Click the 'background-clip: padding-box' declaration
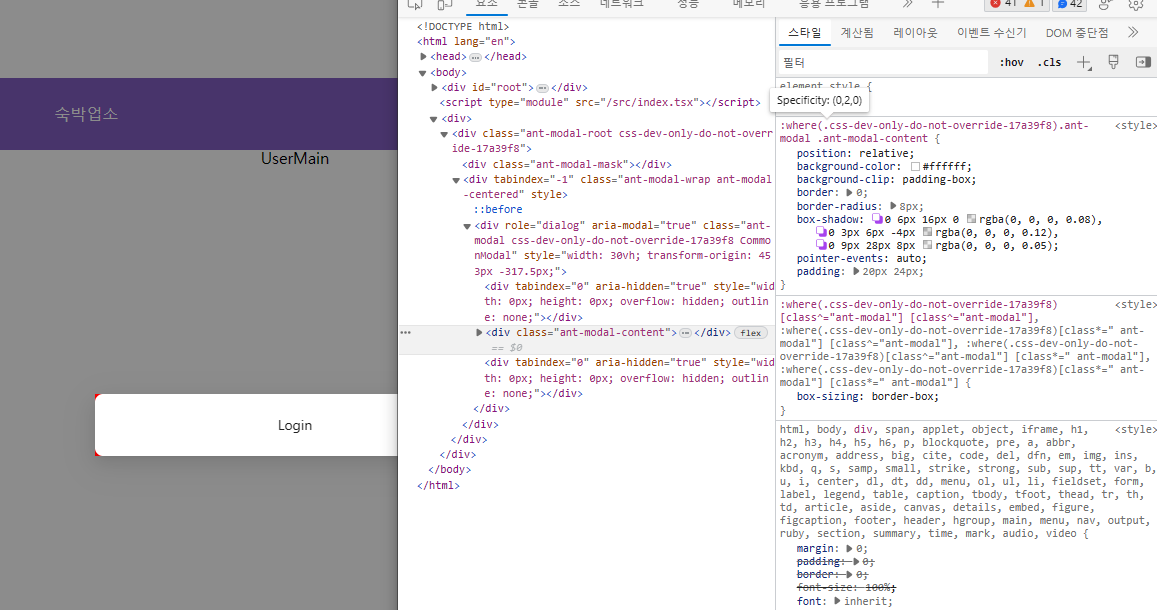 pos(886,180)
